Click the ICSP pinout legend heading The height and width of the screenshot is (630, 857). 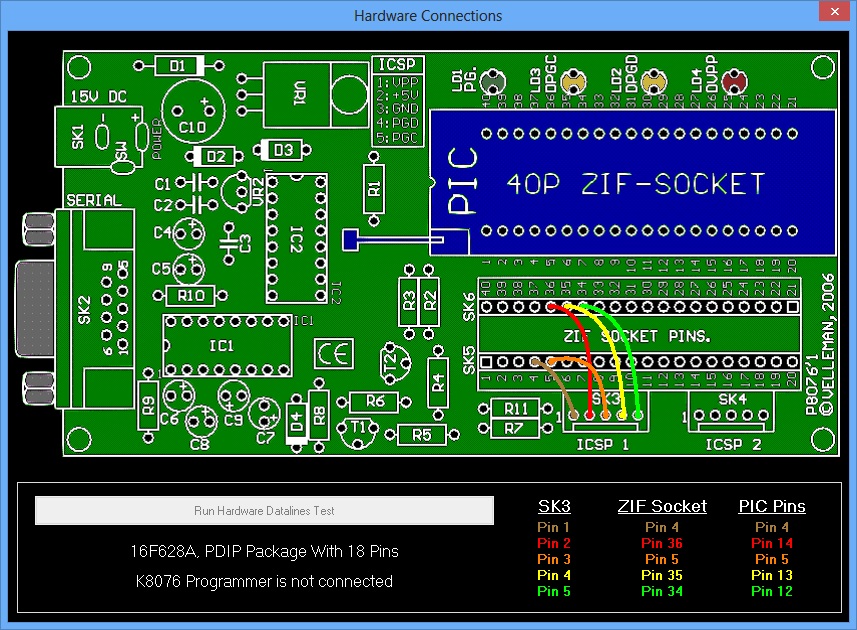click(397, 64)
